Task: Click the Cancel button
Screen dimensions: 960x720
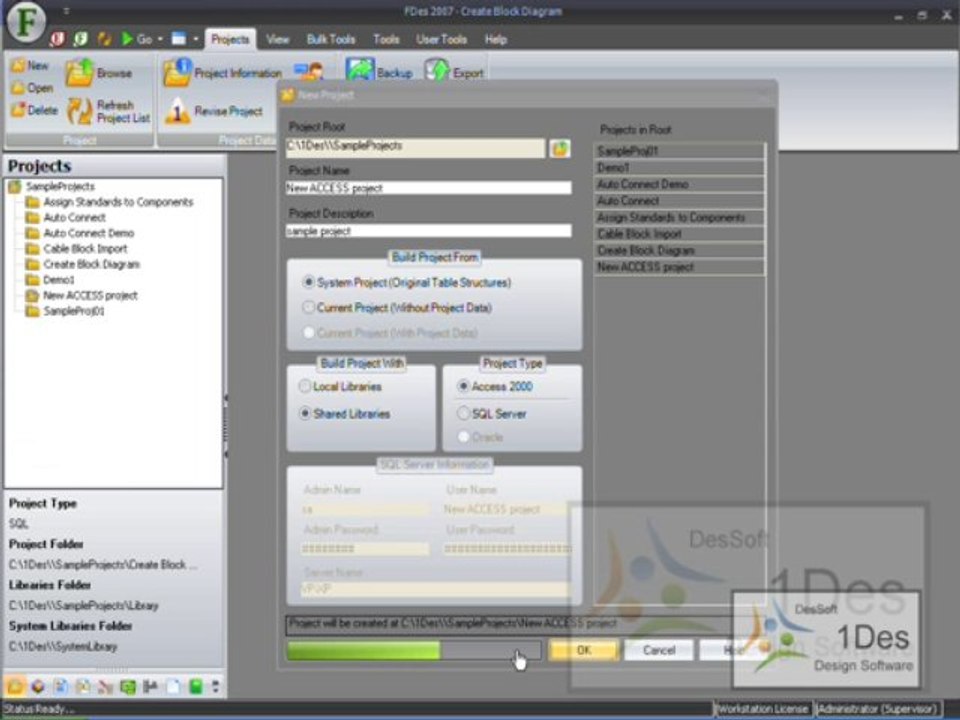Action: tap(659, 650)
